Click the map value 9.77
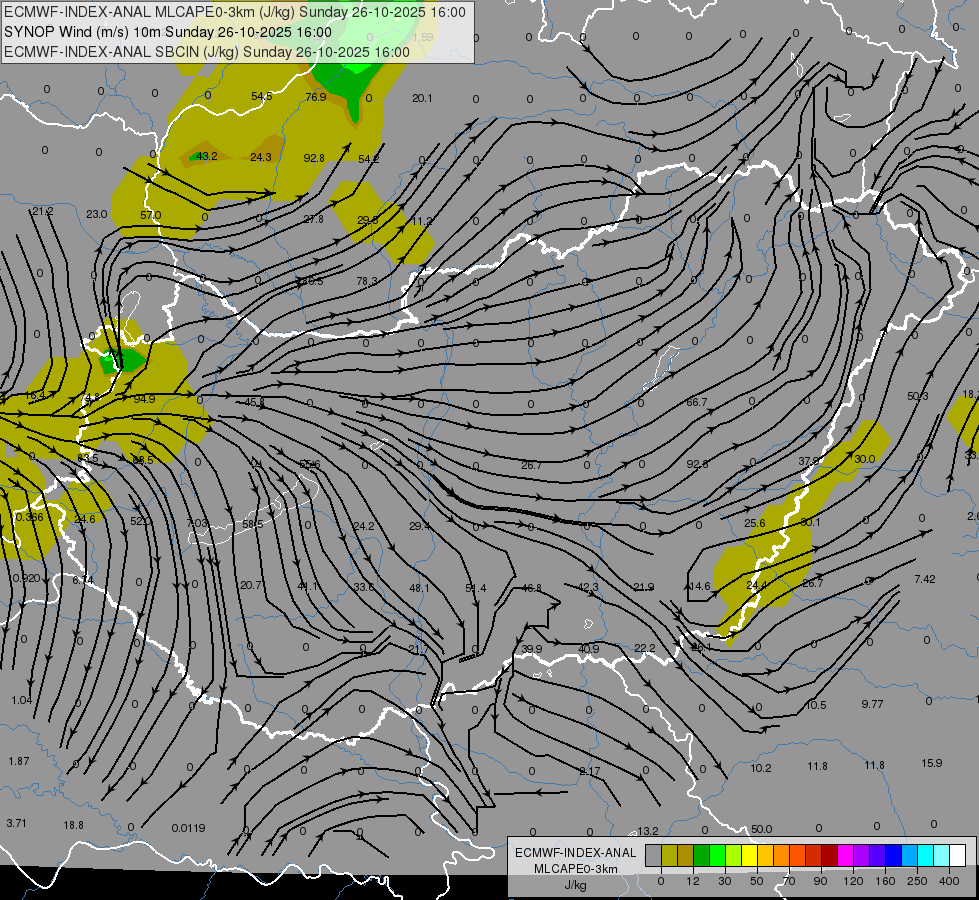The height and width of the screenshot is (900, 979). click(872, 704)
